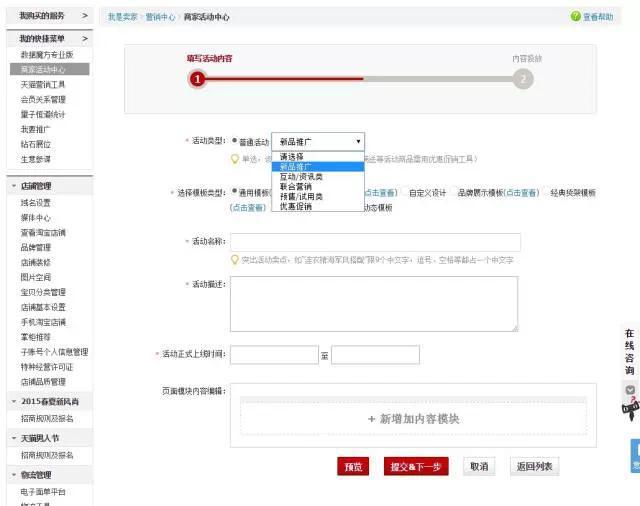Click the lightbulb tip icon under 活动名称
640x506 pixels.
(x=235, y=260)
